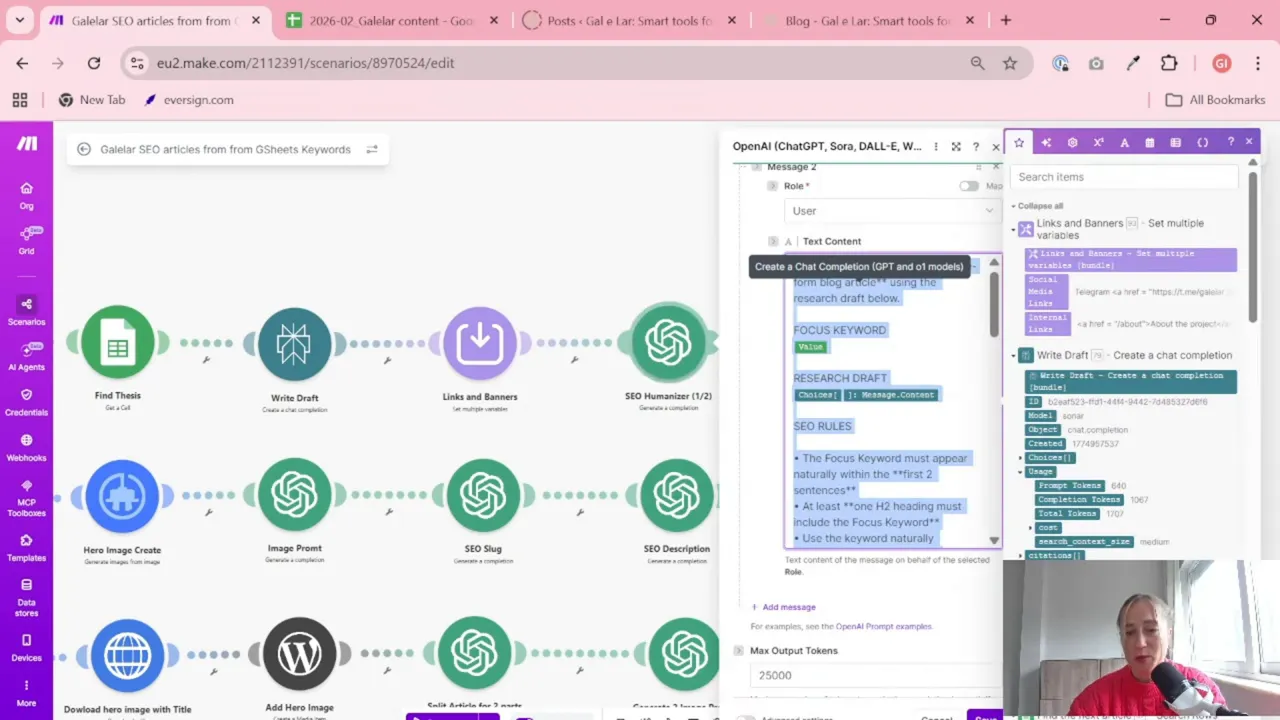Remove Message 2 from the messages list
1280x720 pixels.
pos(994,167)
